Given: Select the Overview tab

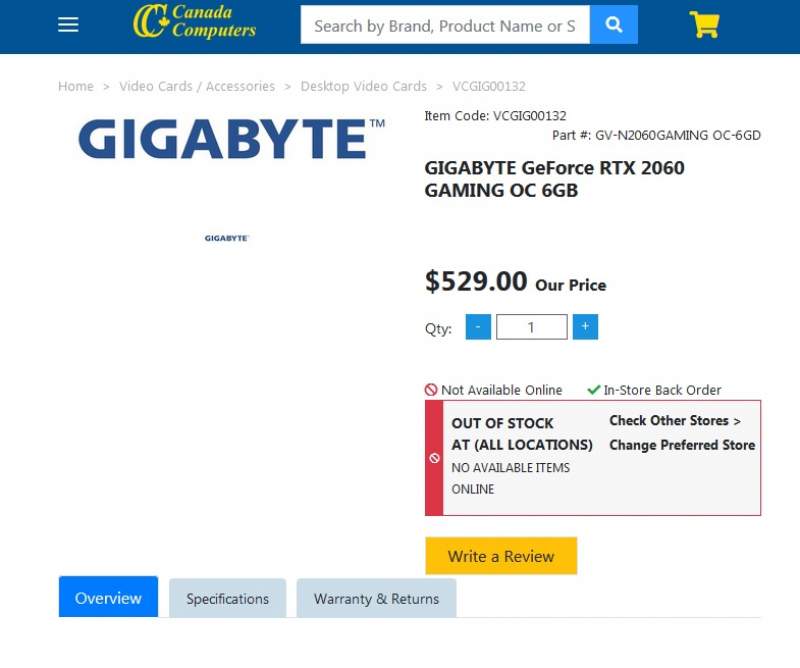Looking at the screenshot, I should tap(107, 597).
